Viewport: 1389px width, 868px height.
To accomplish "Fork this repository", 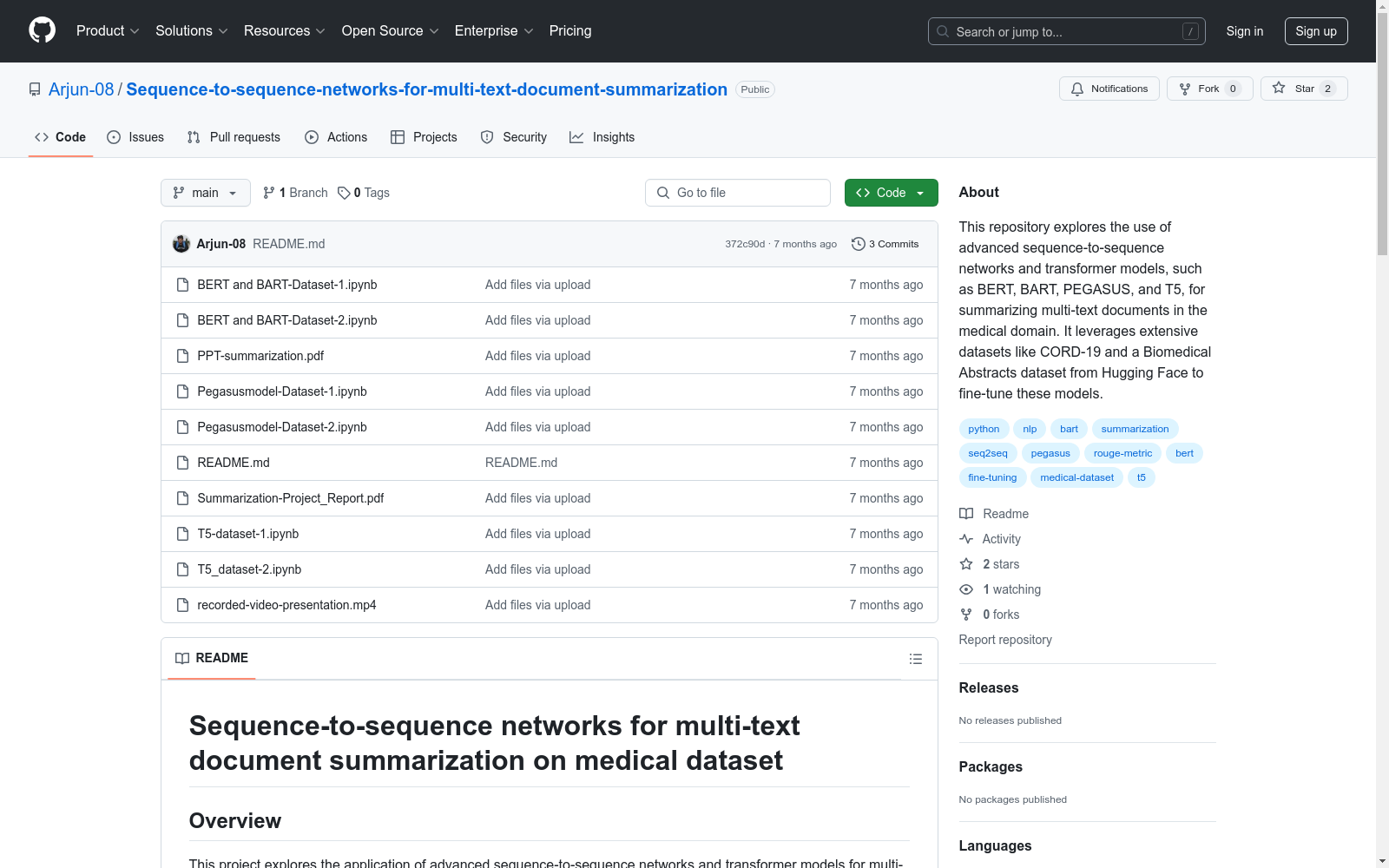I will point(1209,89).
